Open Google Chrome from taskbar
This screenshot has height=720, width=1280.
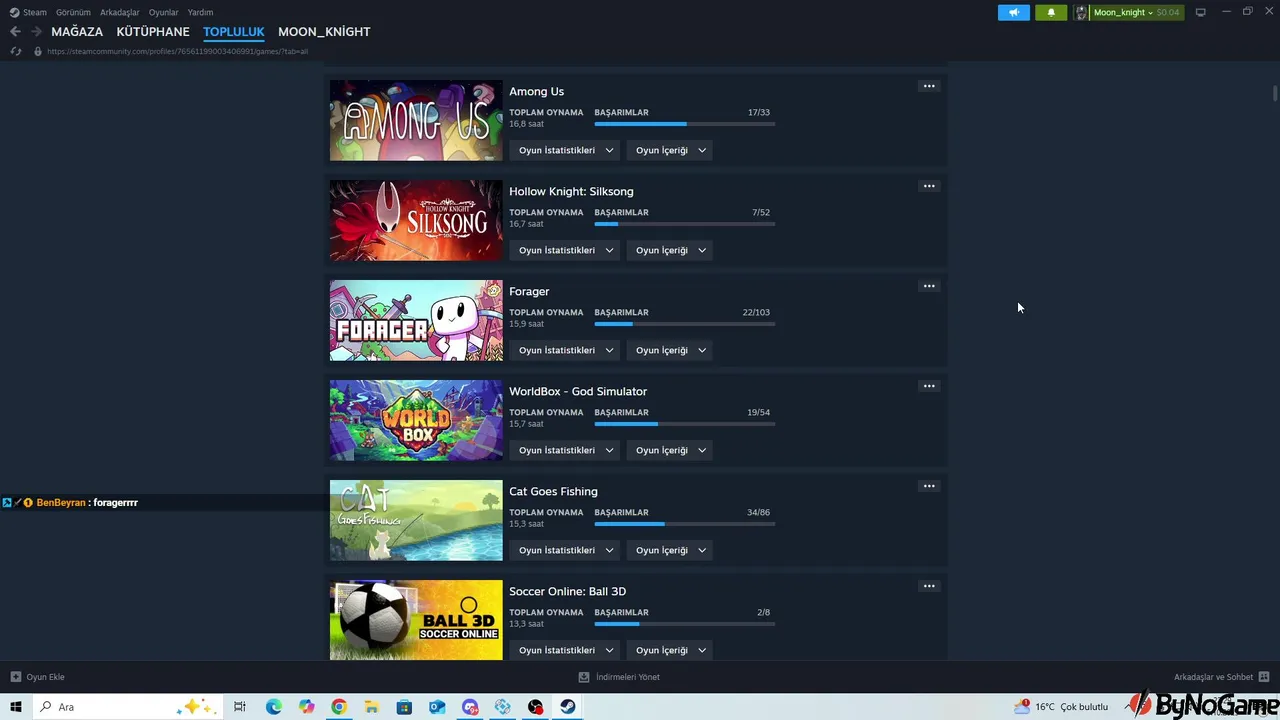click(339, 707)
